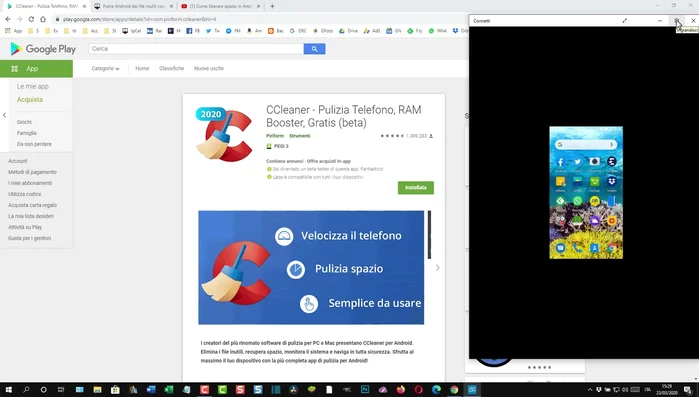This screenshot has height=397, width=699.
Task: Toggle fullscreen arrows in Connetti window
Action: (625, 20)
